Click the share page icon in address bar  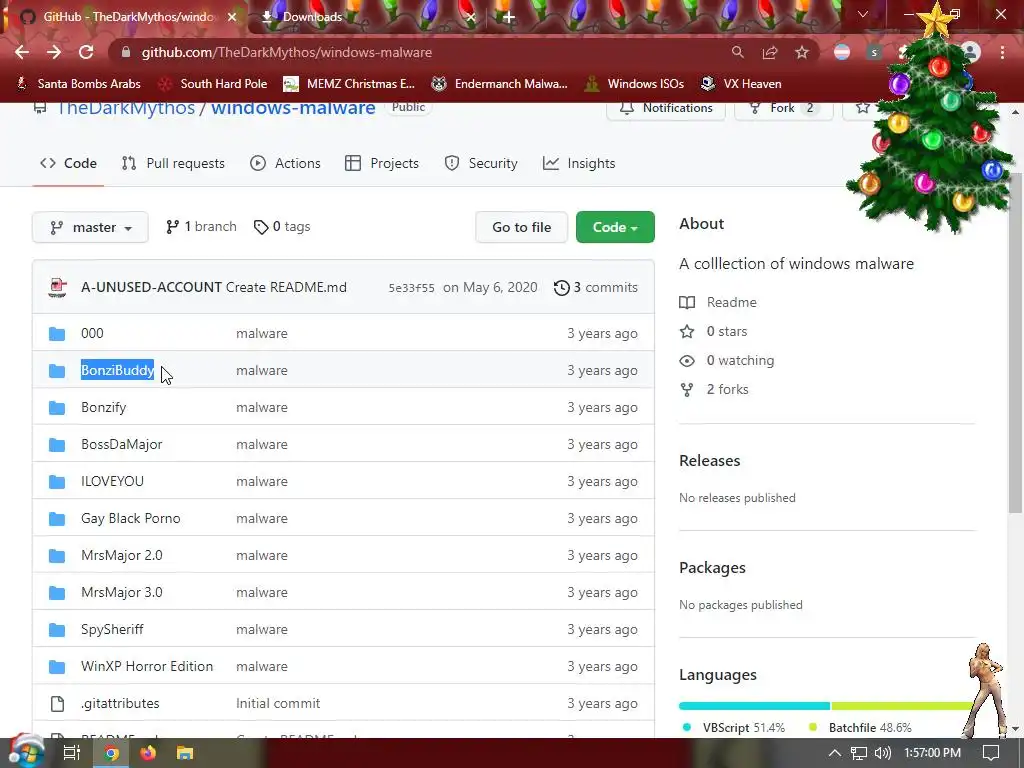point(770,52)
